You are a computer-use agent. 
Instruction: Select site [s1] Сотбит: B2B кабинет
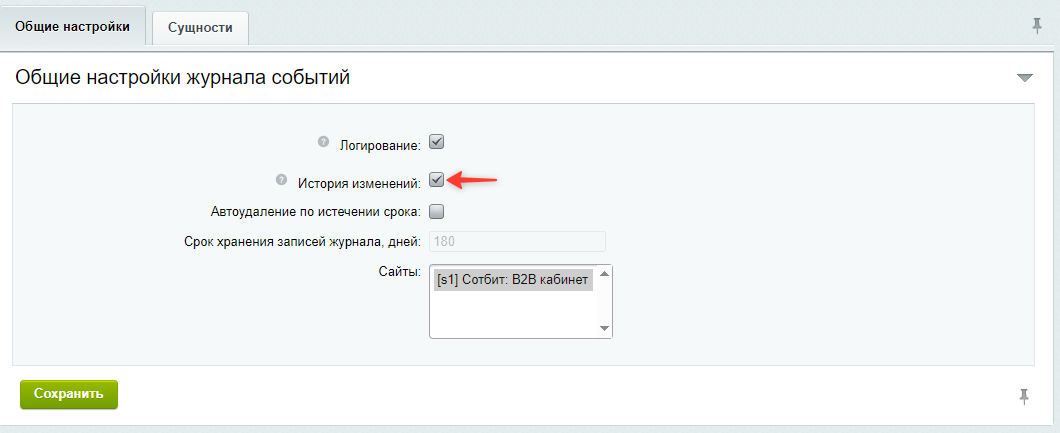(x=513, y=280)
